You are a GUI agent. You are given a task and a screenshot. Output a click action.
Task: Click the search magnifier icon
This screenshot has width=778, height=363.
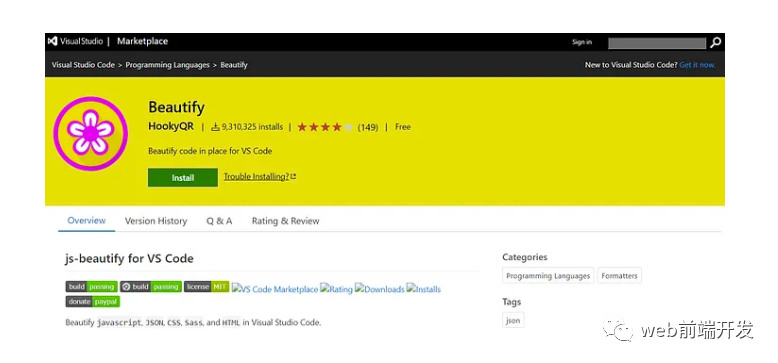point(715,43)
